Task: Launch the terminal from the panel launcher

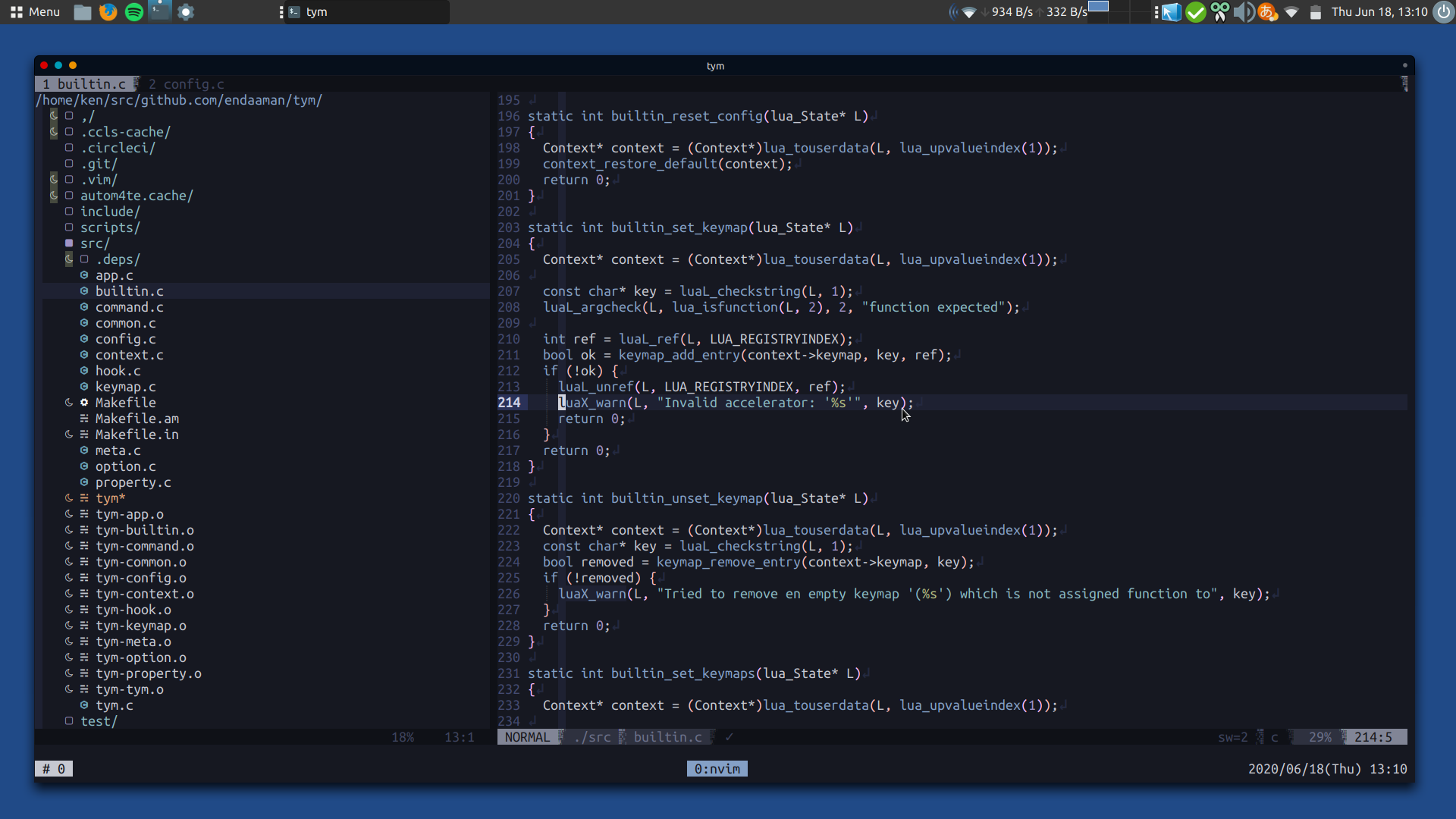Action: tap(160, 11)
